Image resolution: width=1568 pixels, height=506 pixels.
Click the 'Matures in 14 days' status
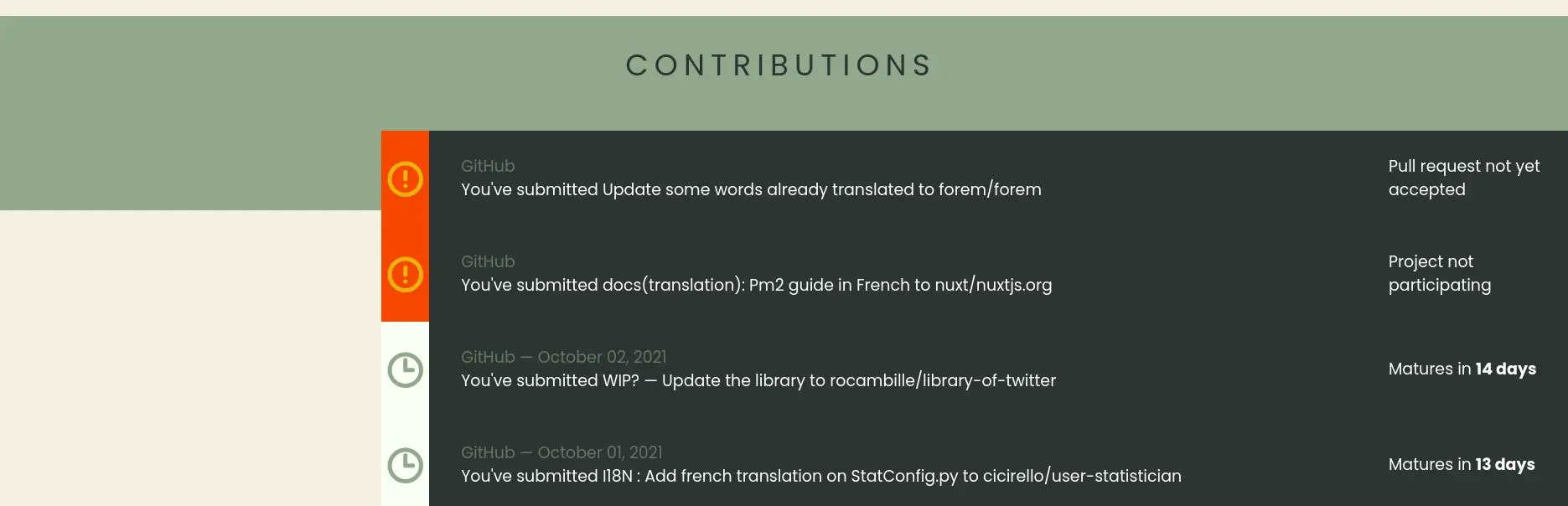click(1462, 369)
